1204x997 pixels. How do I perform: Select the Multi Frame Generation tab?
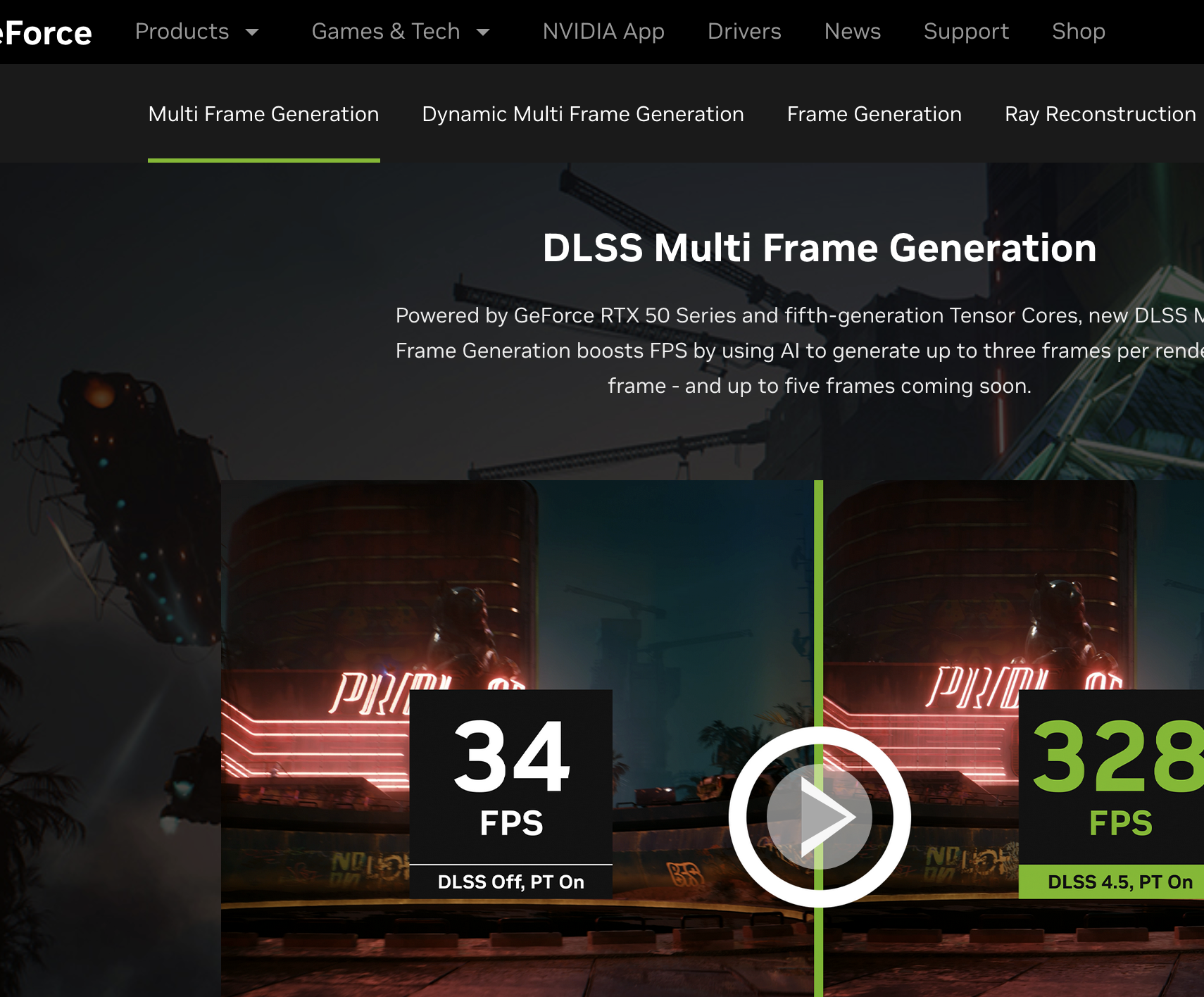[264, 114]
